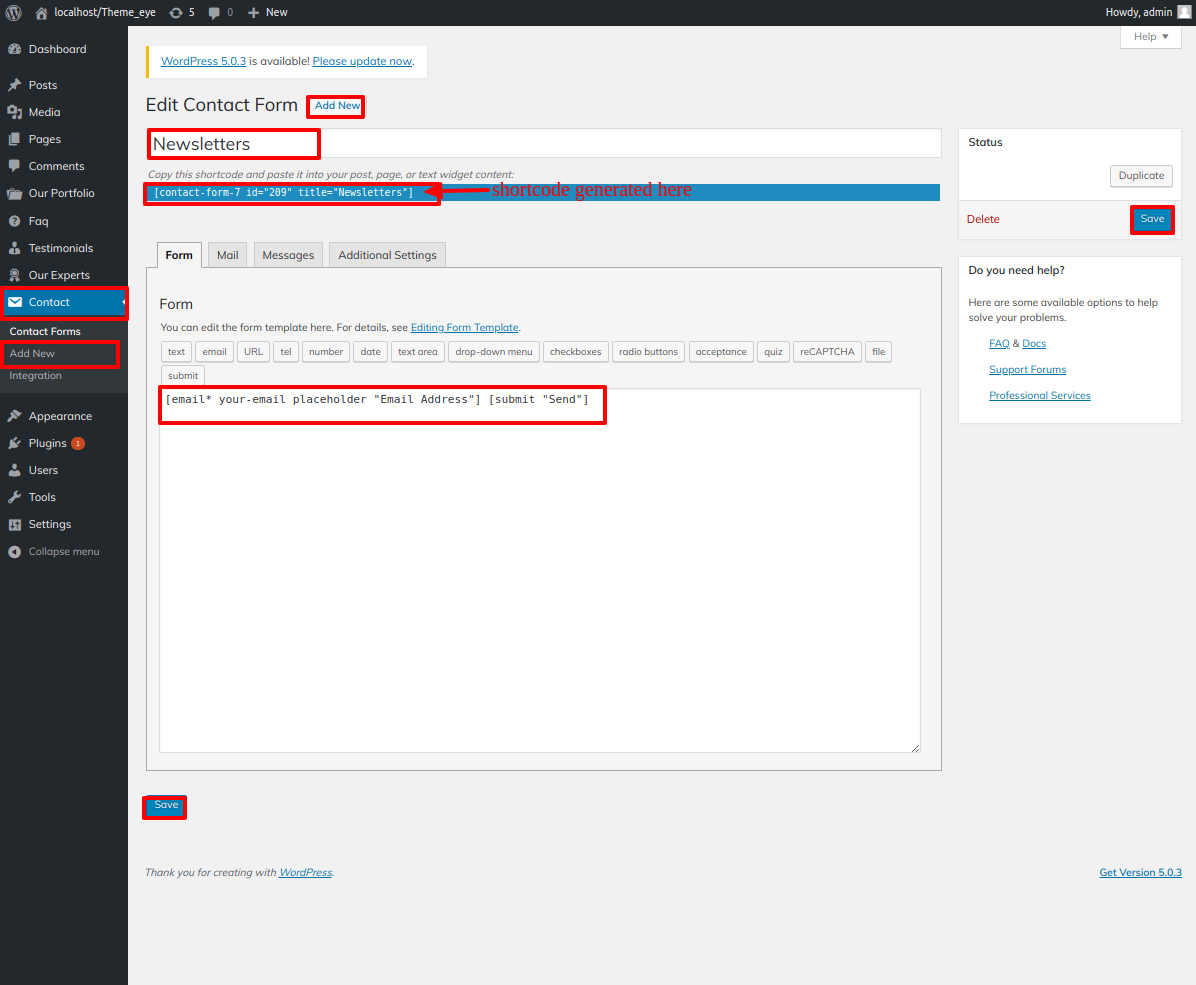The width and height of the screenshot is (1196, 985).
Task: Click the Our Experts badge icon
Action: pos(14,275)
